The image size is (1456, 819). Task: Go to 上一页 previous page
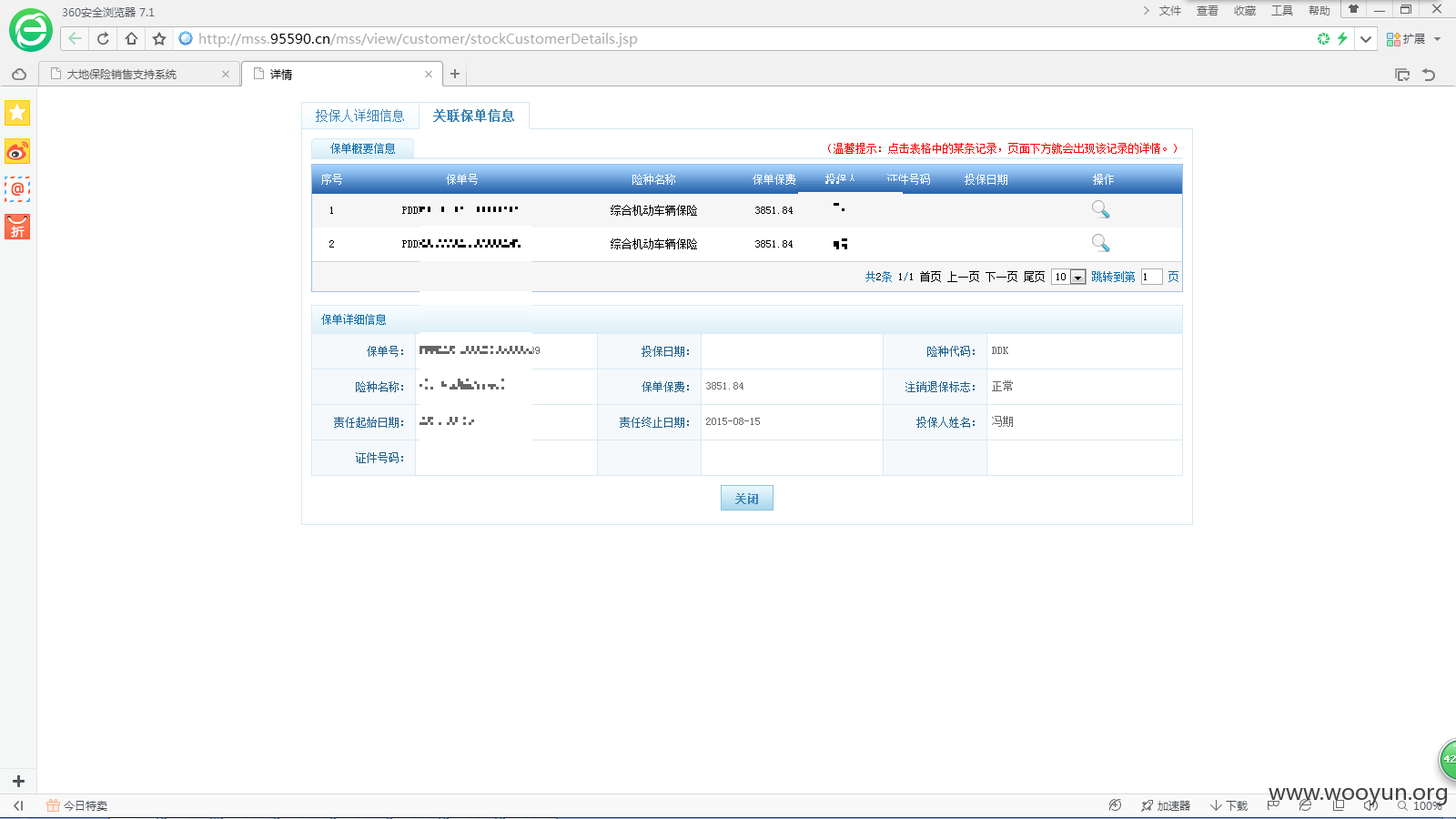[x=964, y=277]
